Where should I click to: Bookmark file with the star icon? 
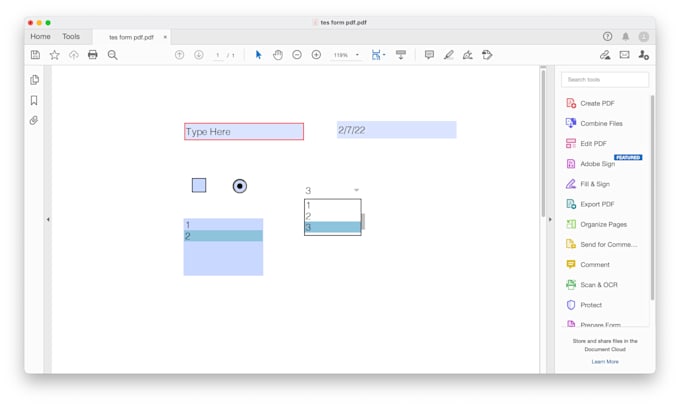[54, 55]
